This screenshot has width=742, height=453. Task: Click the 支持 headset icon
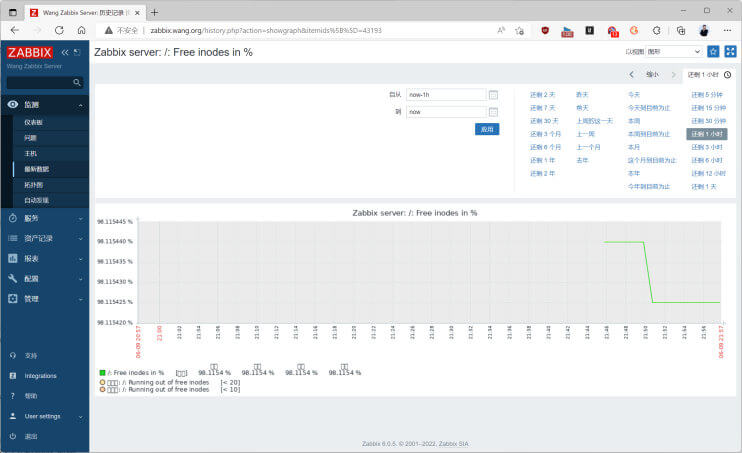[13, 355]
